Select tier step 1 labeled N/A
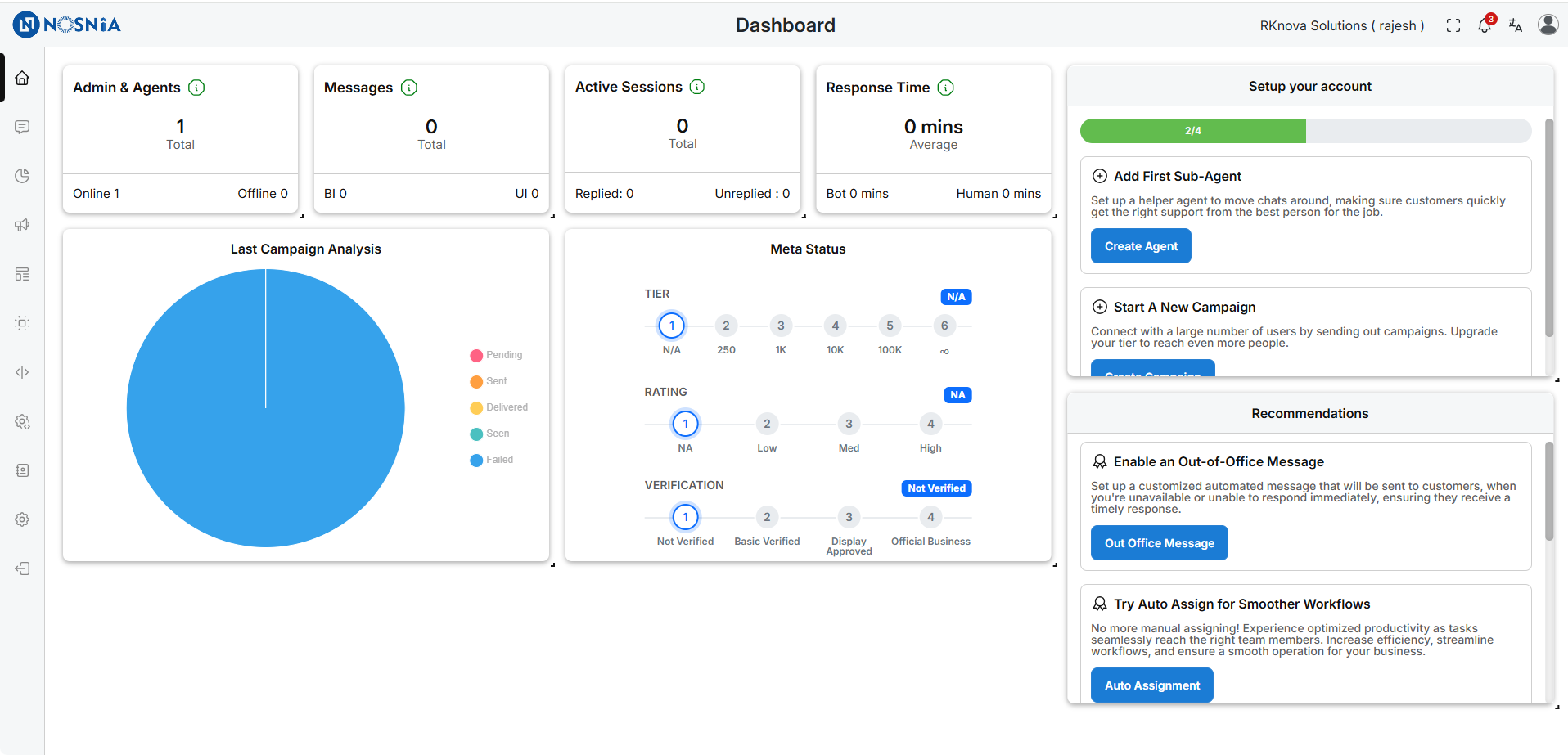This screenshot has width=1568, height=755. (672, 326)
